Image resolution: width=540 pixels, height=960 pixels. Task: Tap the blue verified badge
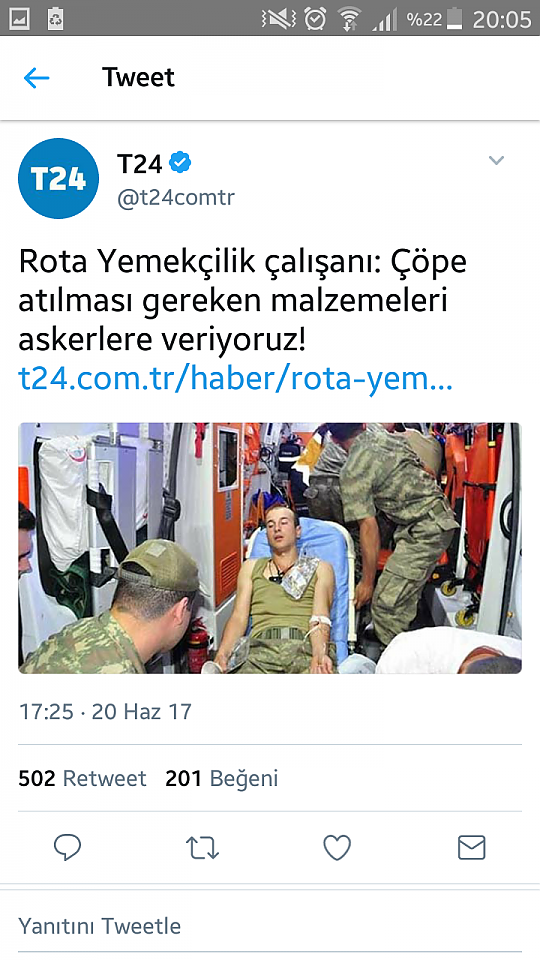pyautogui.click(x=181, y=163)
